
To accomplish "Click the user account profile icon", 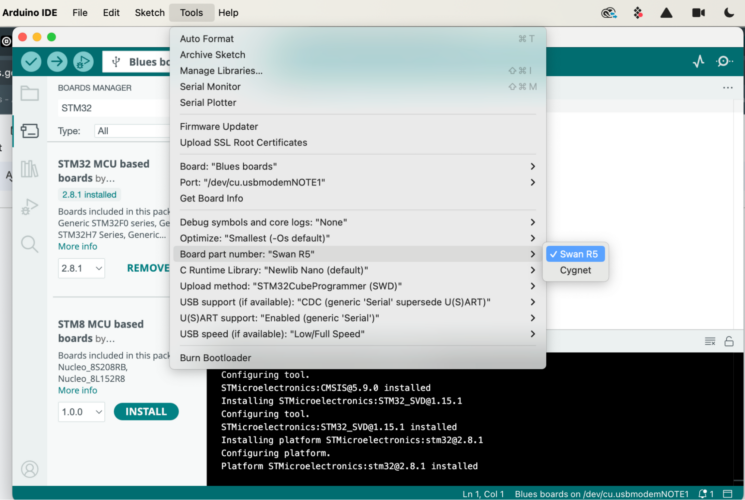I will [29, 469].
